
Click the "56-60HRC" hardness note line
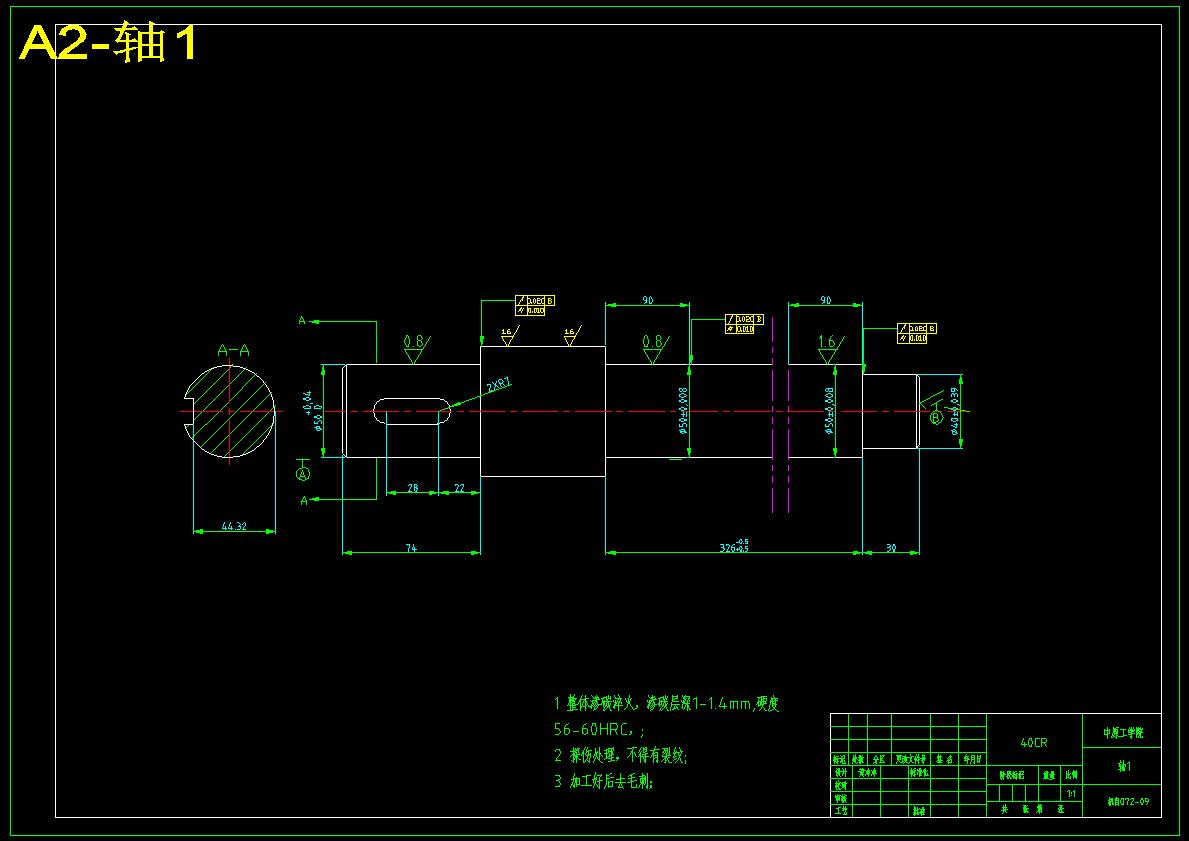599,730
